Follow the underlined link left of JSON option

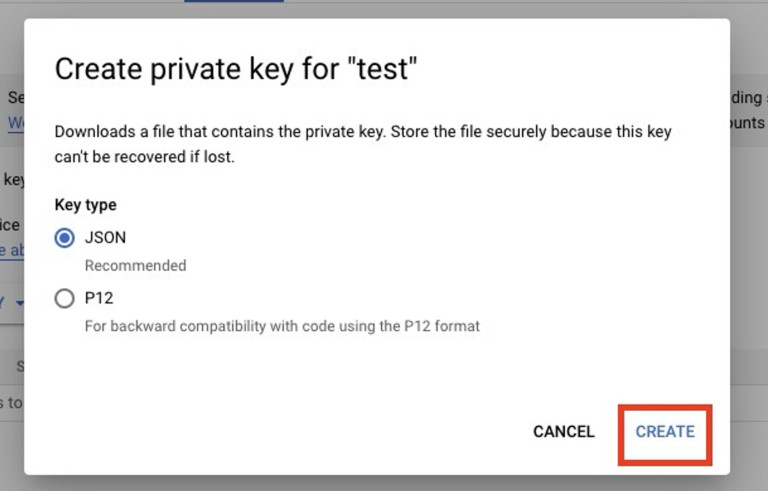click(x=10, y=251)
